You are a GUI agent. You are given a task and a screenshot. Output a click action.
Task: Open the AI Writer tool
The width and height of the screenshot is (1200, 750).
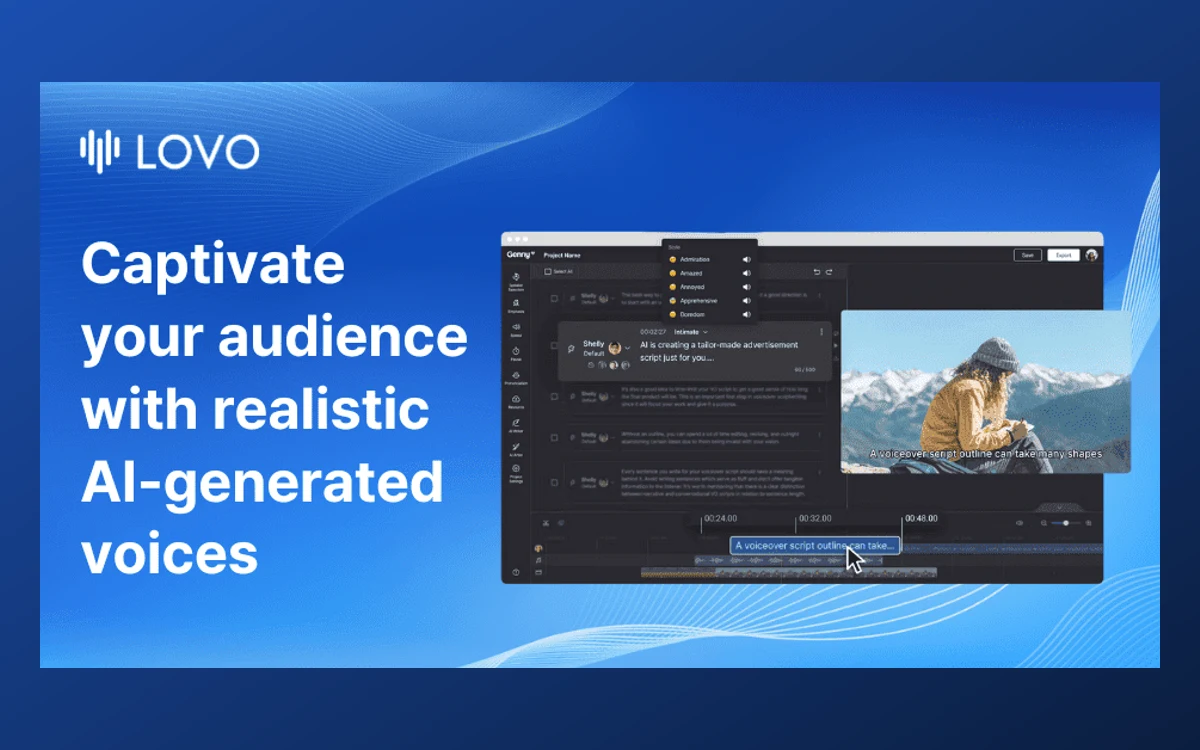click(x=516, y=426)
